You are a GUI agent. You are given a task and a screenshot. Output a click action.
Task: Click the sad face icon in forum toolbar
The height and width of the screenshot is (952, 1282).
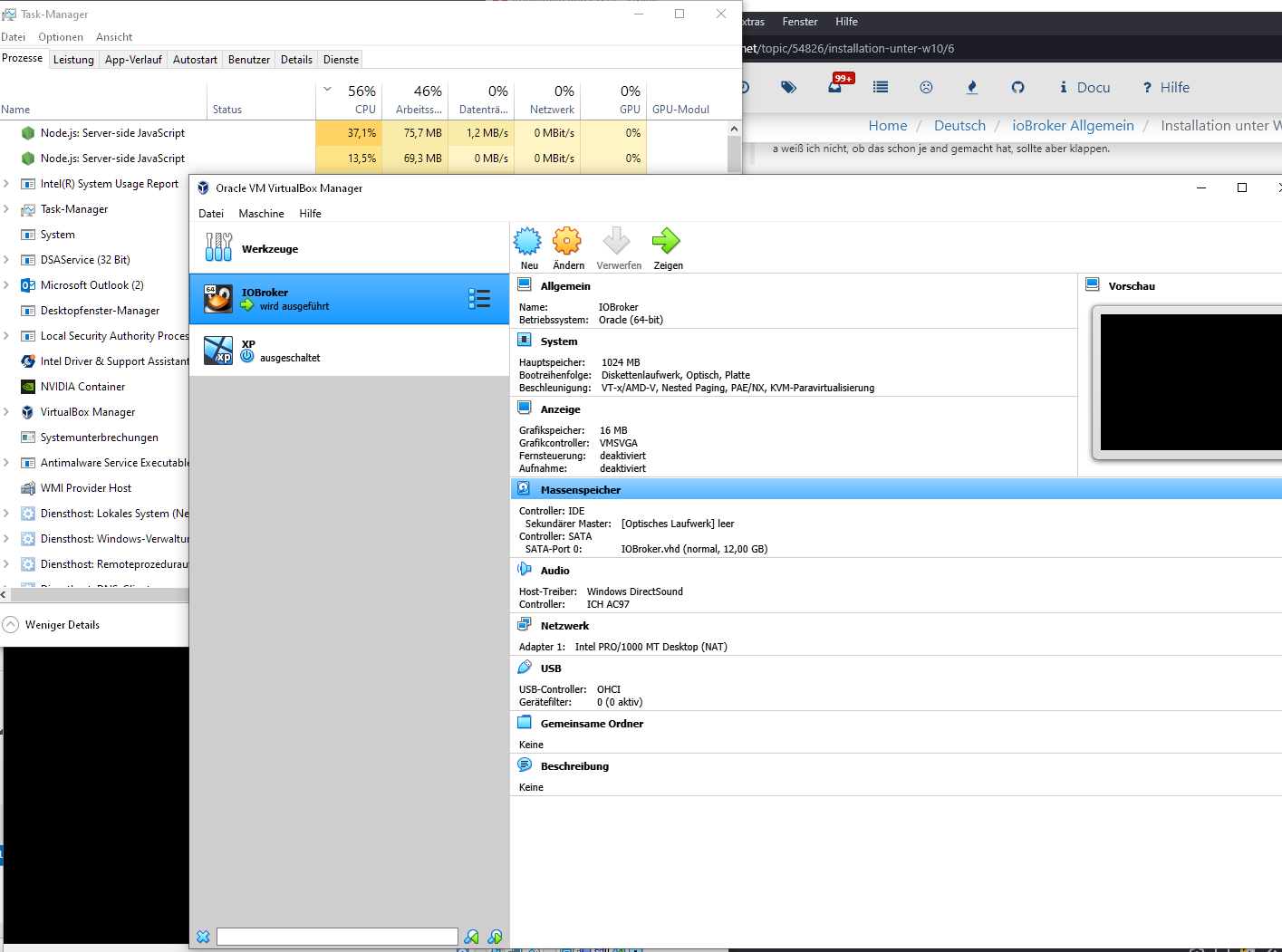926,87
